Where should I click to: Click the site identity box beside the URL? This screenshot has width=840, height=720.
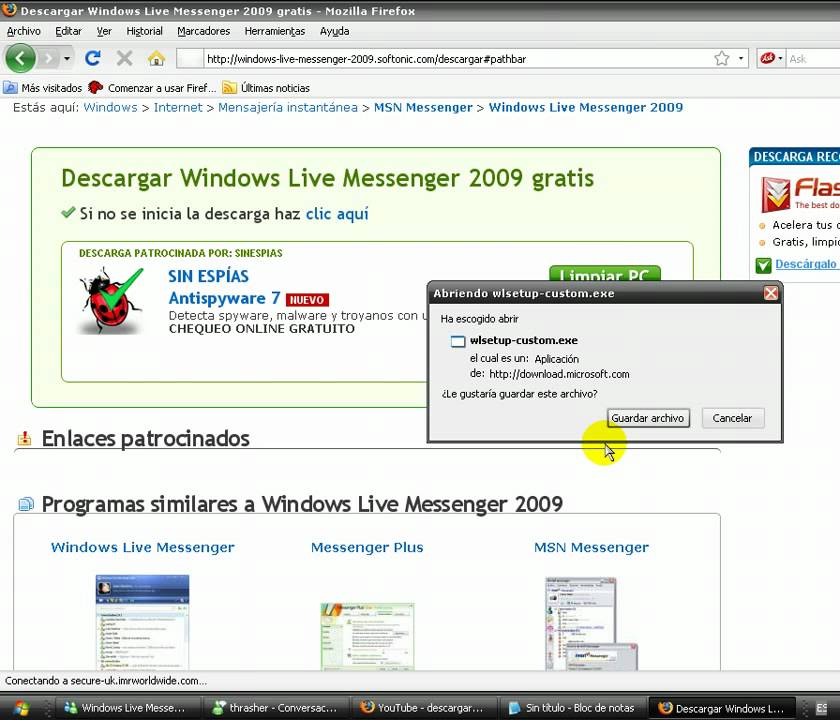tap(190, 58)
